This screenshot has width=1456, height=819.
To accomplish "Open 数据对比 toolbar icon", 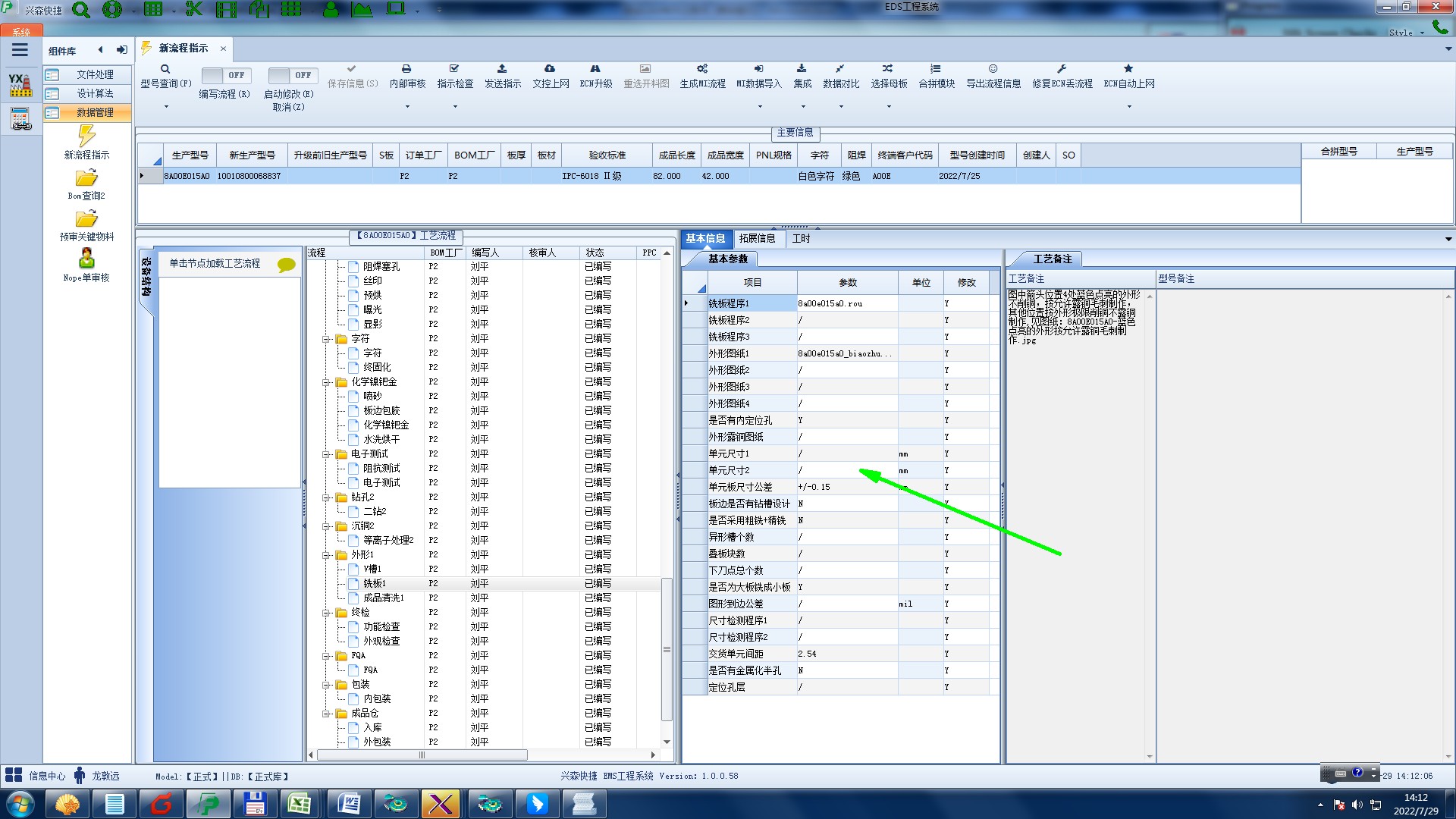I will point(840,69).
